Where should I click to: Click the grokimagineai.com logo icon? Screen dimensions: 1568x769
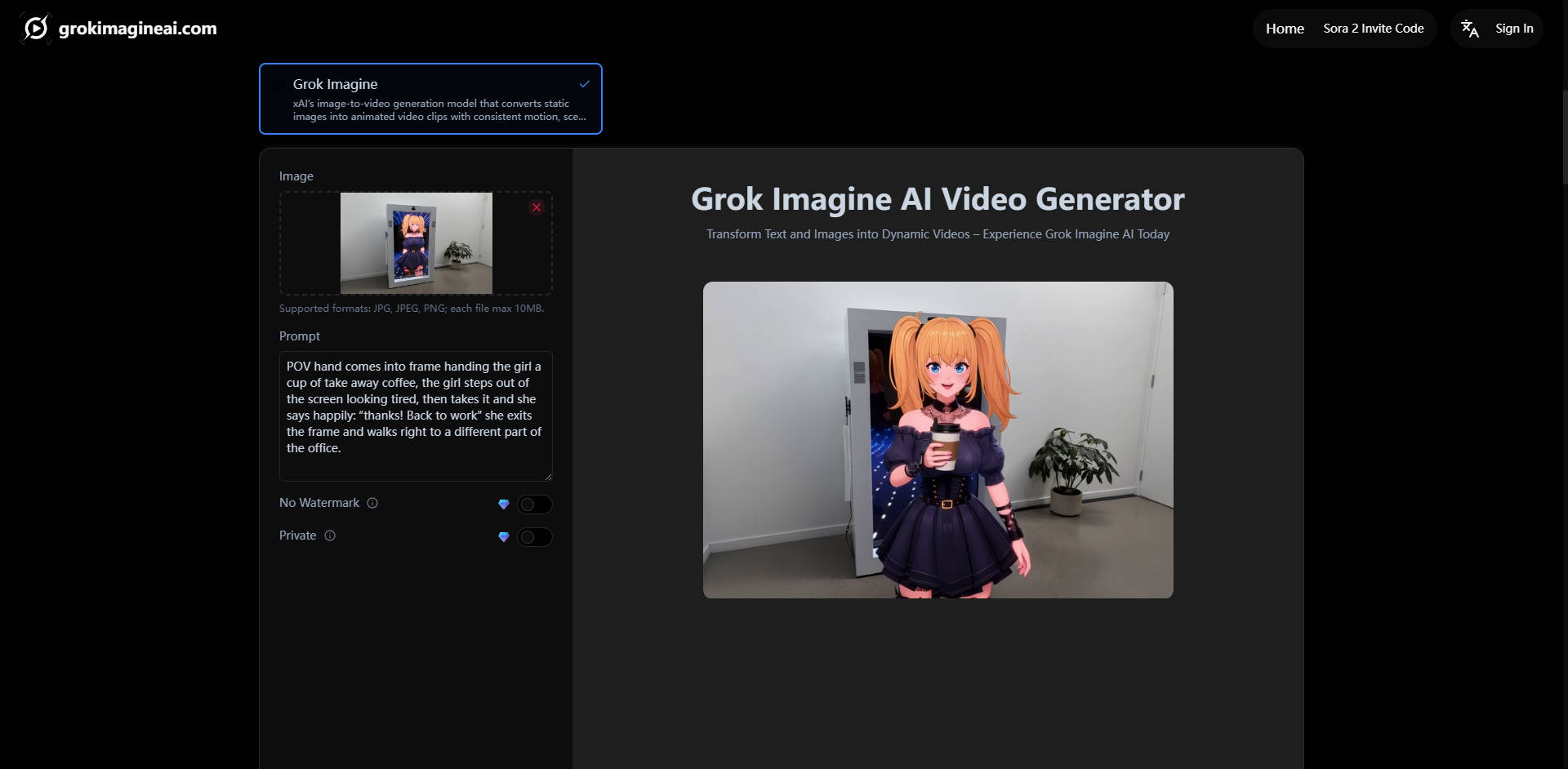click(35, 28)
